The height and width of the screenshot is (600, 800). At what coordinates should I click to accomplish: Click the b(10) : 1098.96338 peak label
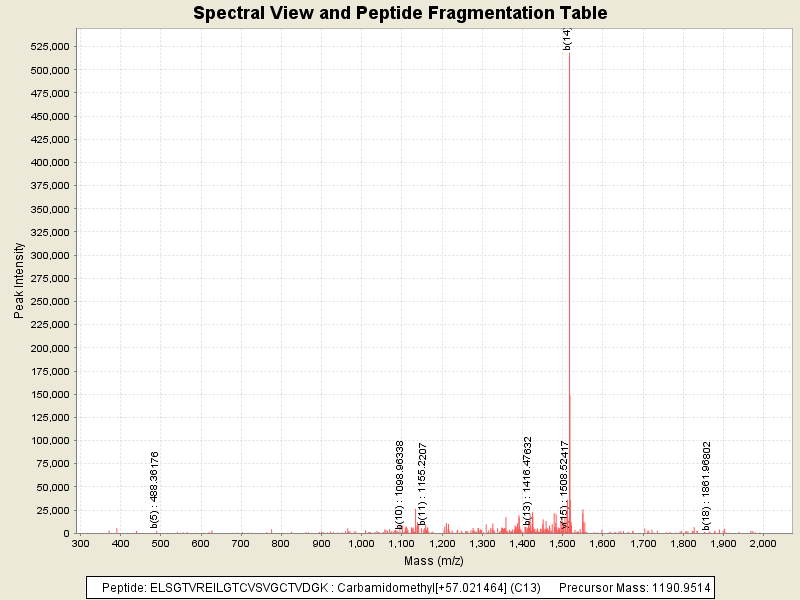pos(399,484)
